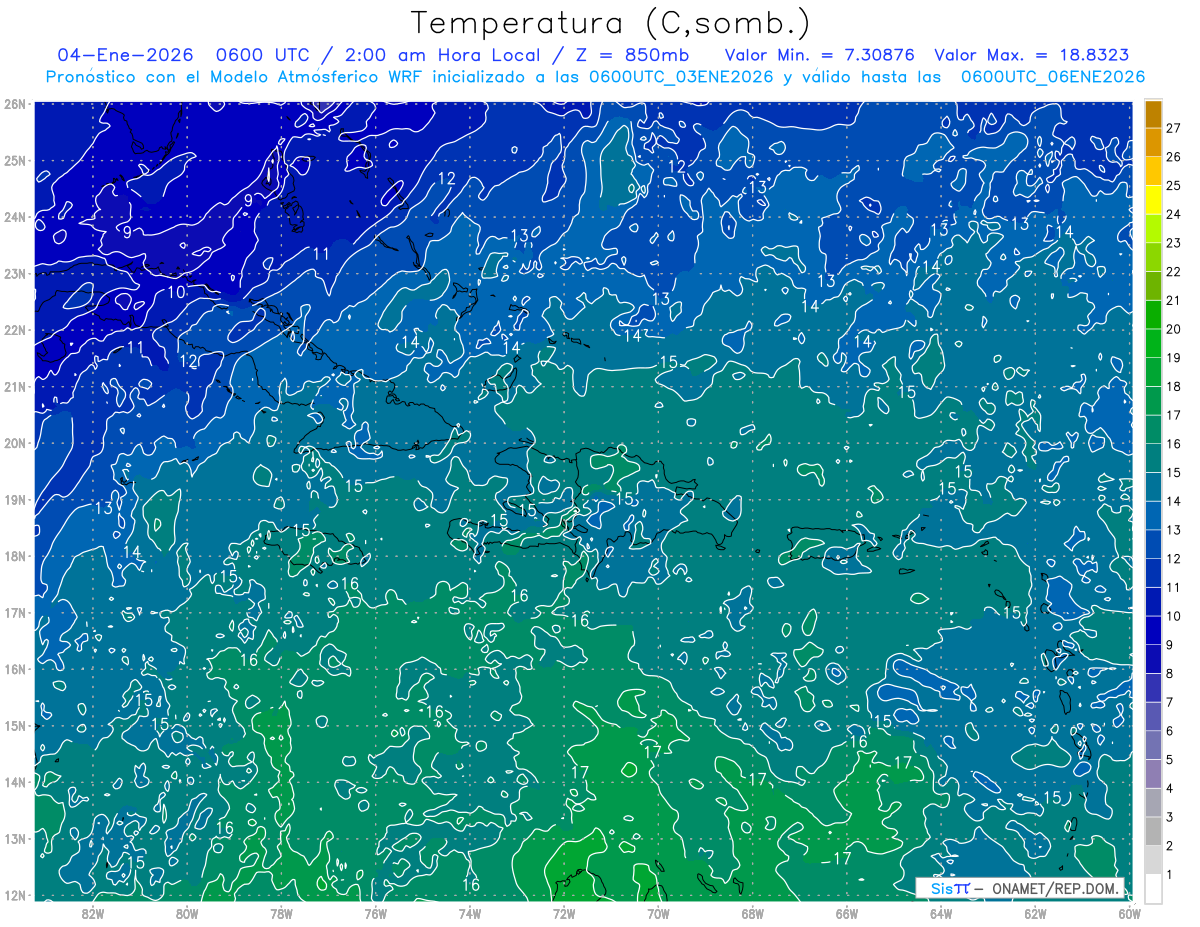Click the '62W' longitude axis label
The height and width of the screenshot is (927, 1200).
pos(1035,913)
